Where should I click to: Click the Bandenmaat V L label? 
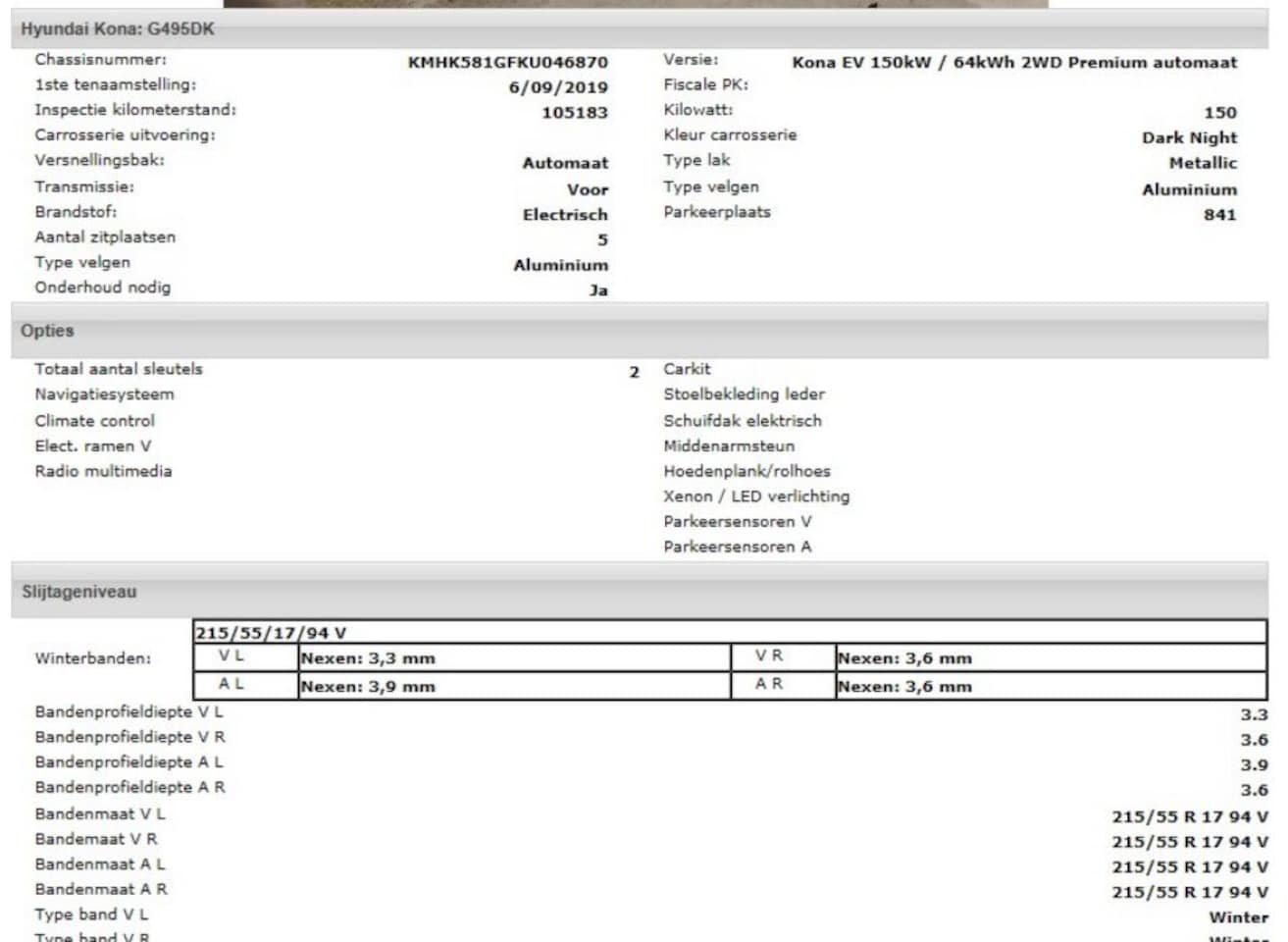[x=100, y=813]
